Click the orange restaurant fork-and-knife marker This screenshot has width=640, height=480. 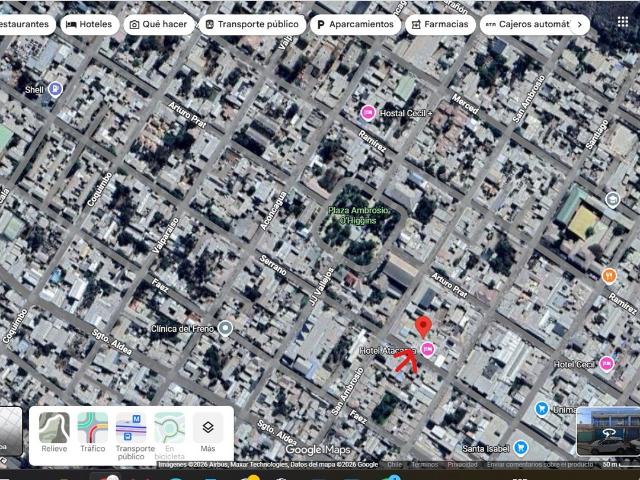coord(609,276)
